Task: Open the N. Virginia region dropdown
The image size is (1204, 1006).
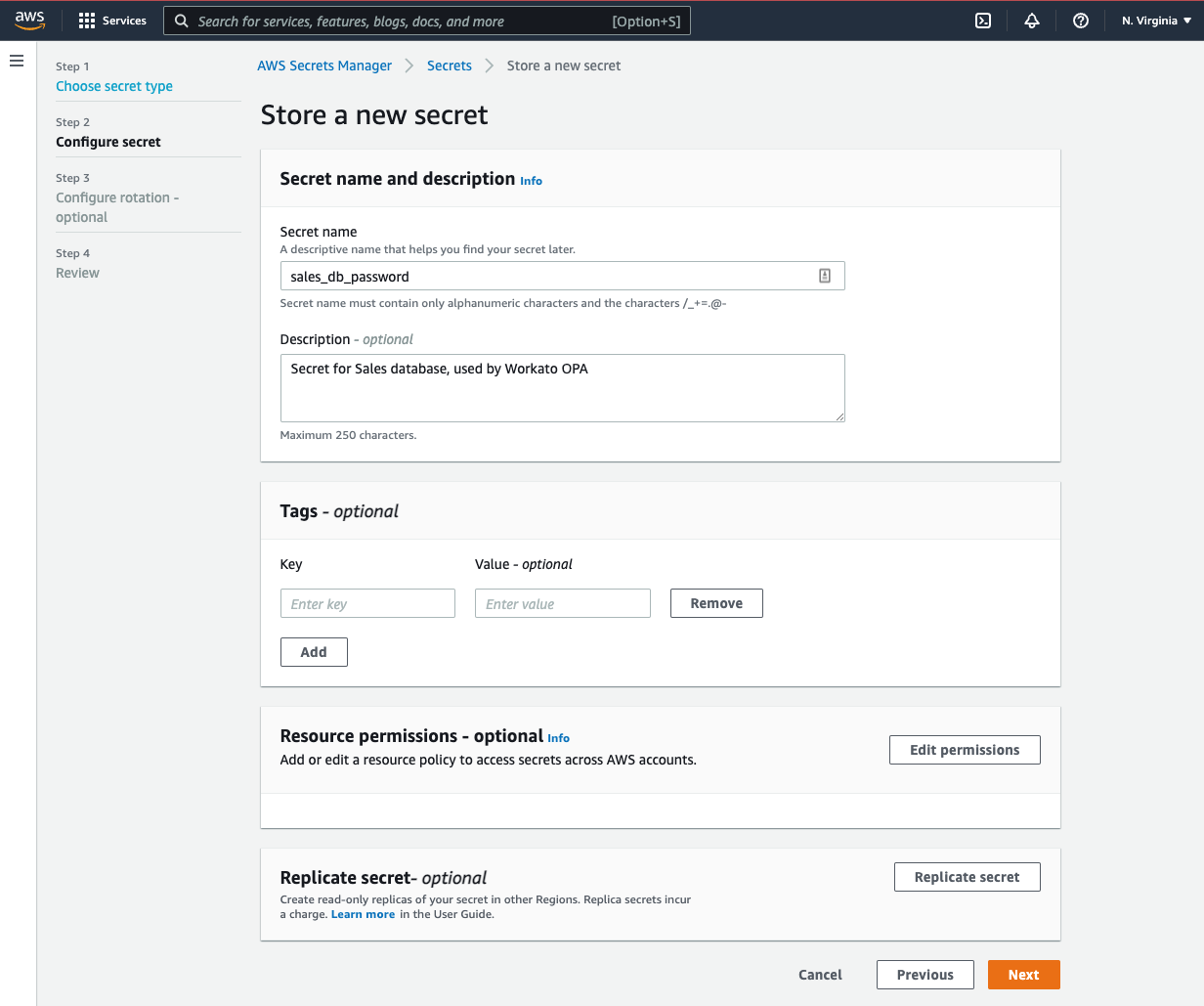Action: [1156, 20]
